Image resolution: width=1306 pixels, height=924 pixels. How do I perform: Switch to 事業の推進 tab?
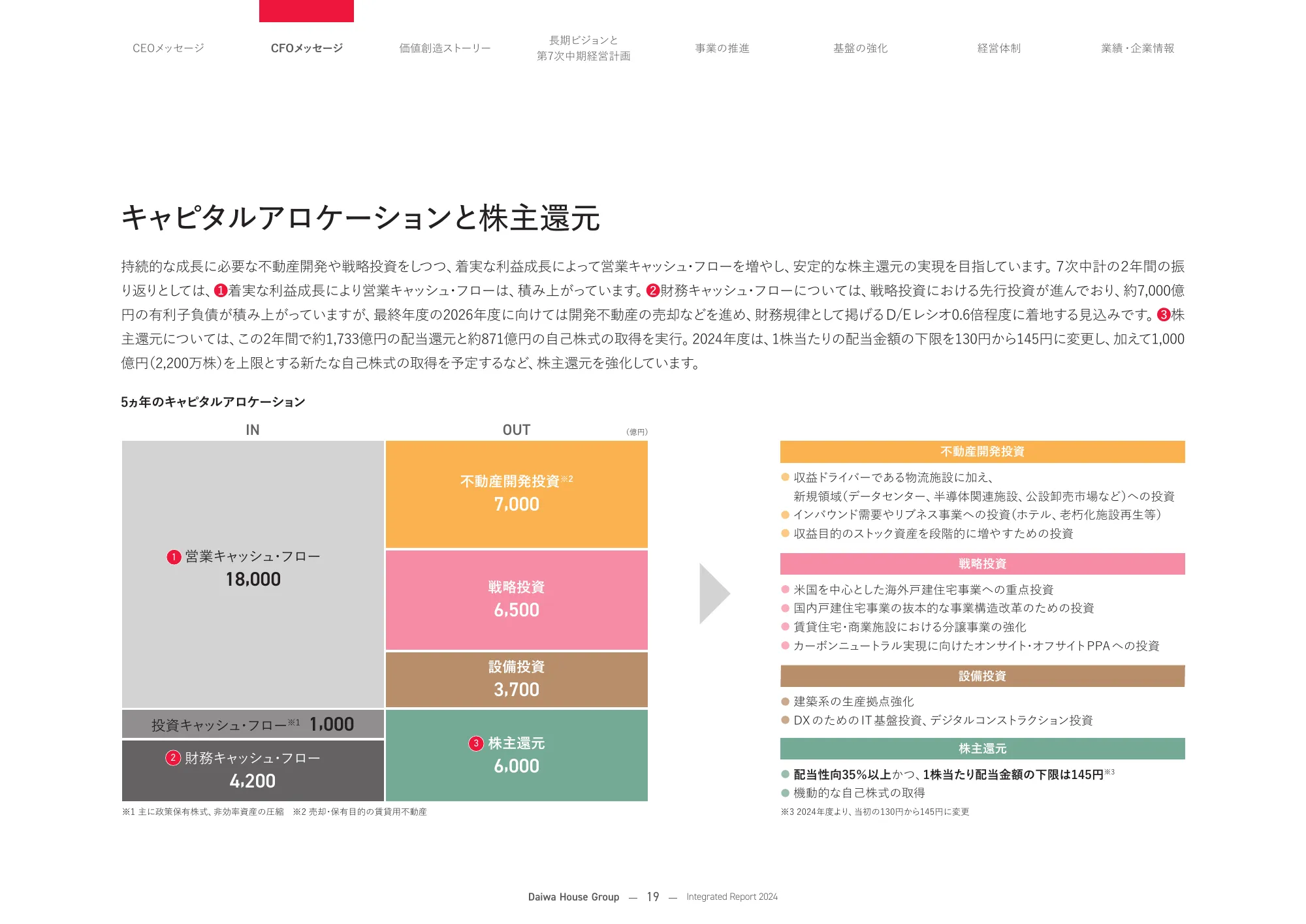tap(722, 48)
